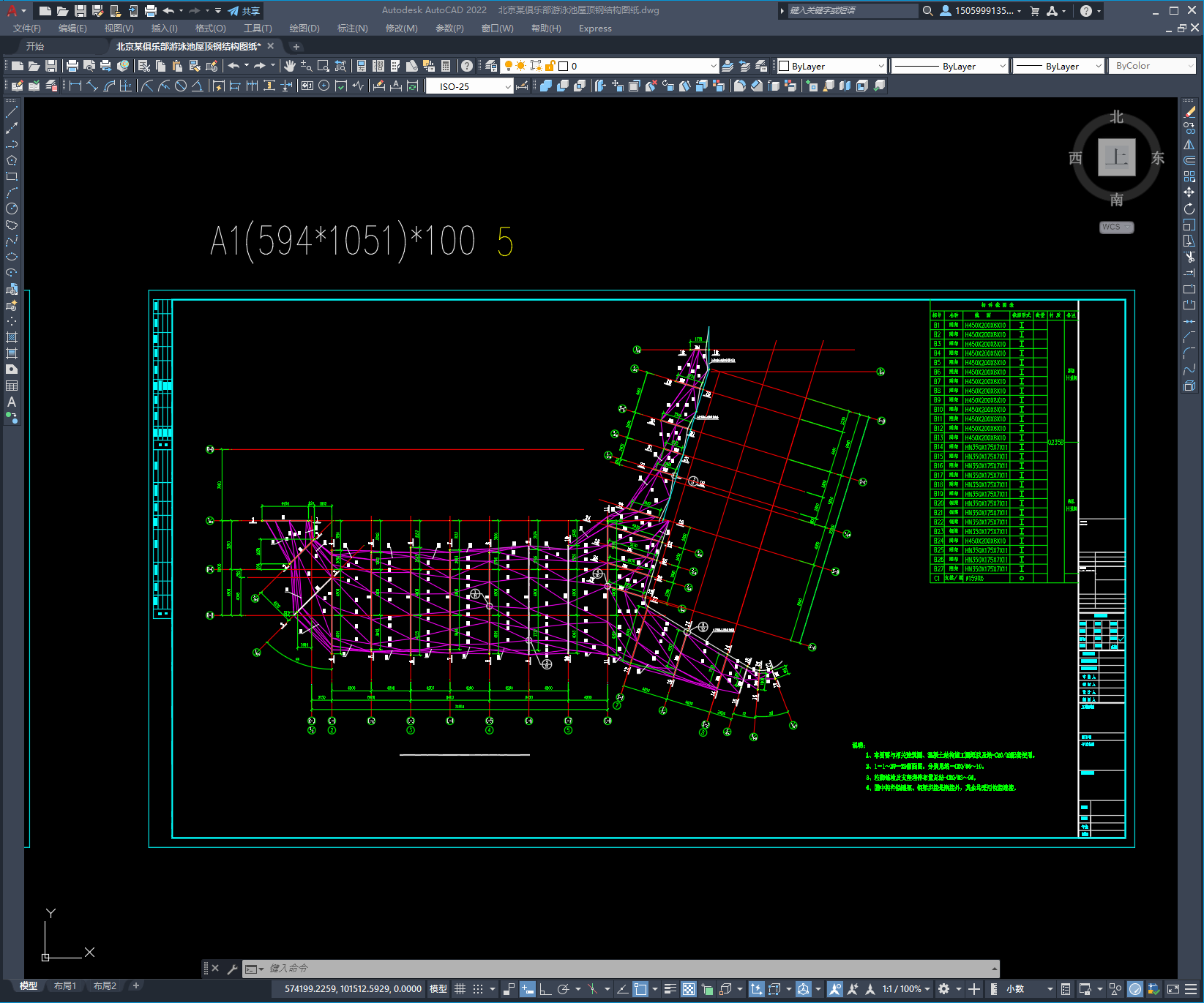Toggle Ortho mode in status bar
The width and height of the screenshot is (1204, 1003).
tap(545, 989)
